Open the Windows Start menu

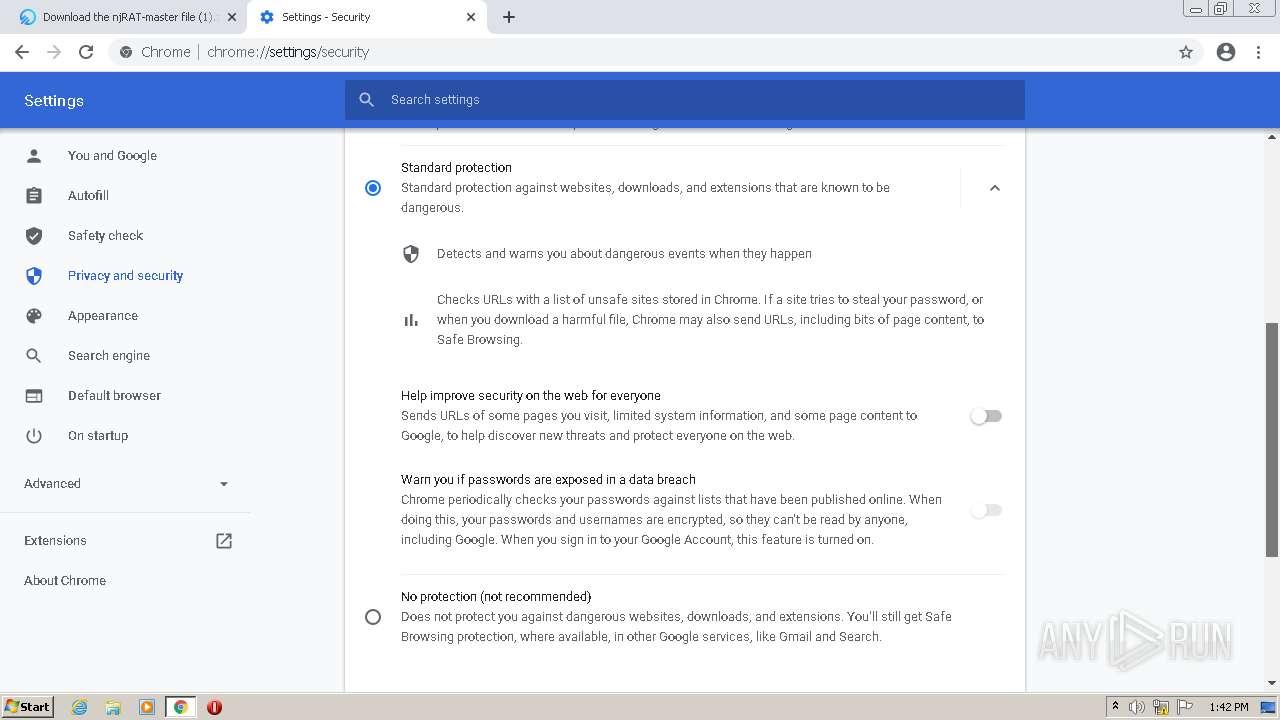click(x=27, y=707)
